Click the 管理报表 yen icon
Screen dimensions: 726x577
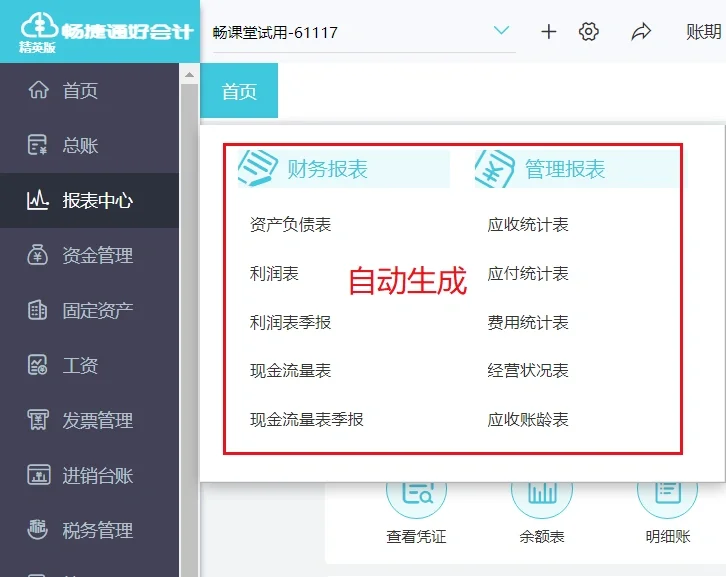(x=494, y=169)
